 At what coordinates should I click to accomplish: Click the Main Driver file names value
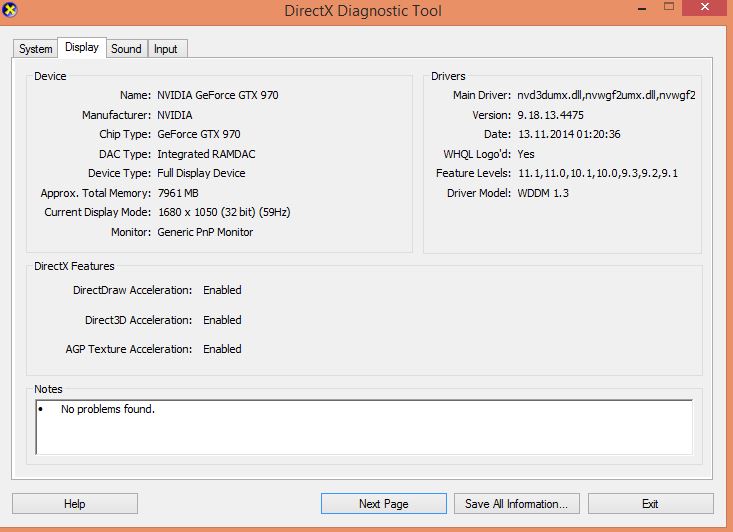(606, 96)
